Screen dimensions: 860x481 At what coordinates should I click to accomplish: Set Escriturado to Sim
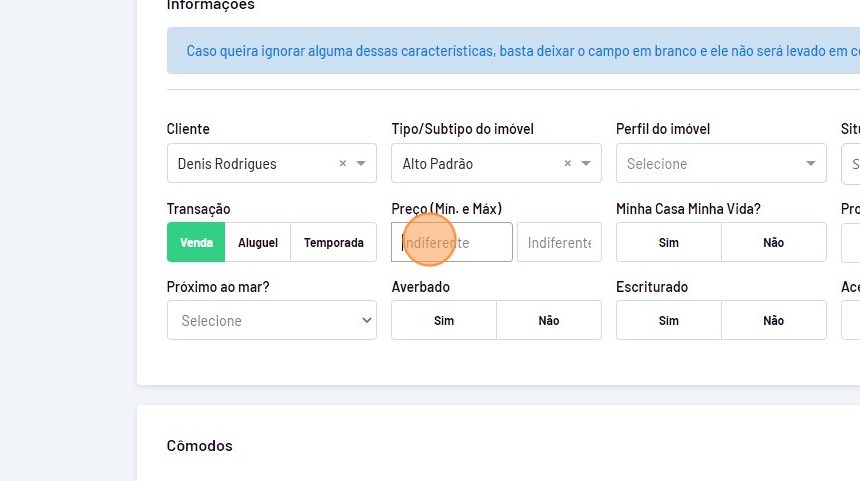[668, 321]
